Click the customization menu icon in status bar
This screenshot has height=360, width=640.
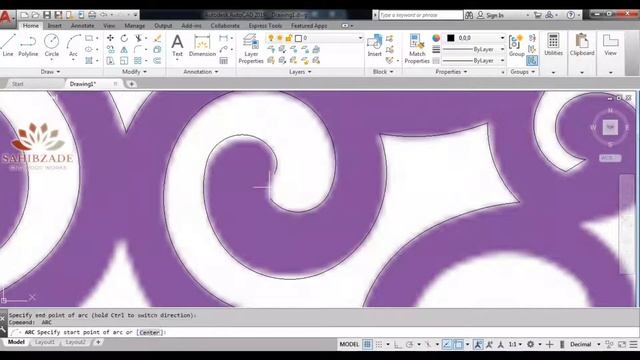tap(633, 344)
